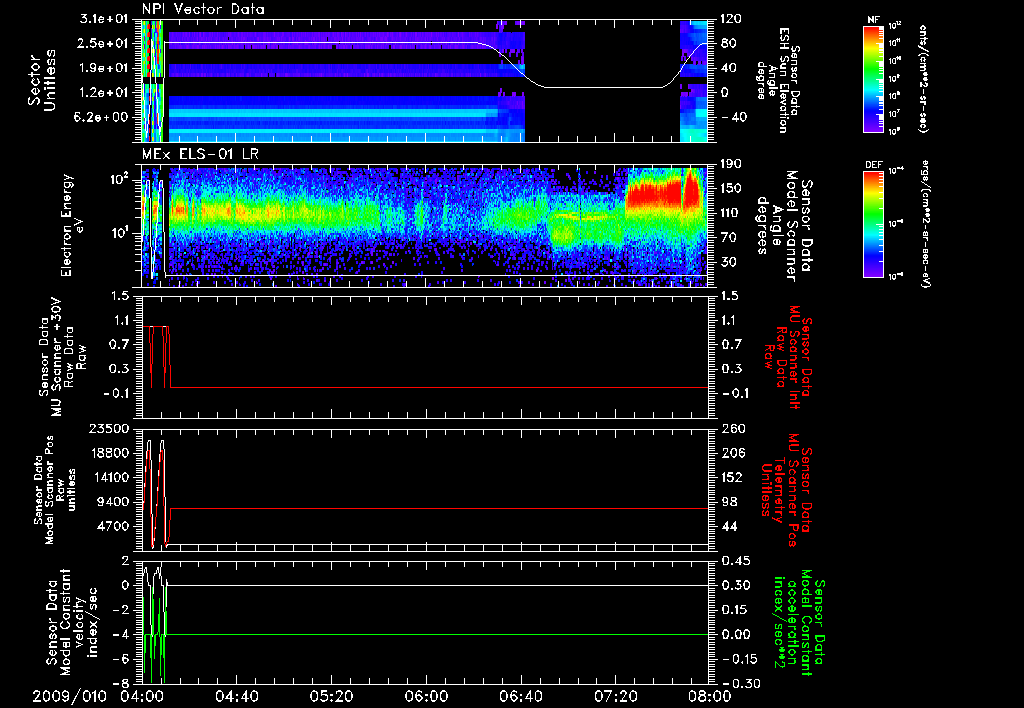Select the 'MU Scanner +30V Raw Data' label
This screenshot has height=708, width=1024.
62,357
